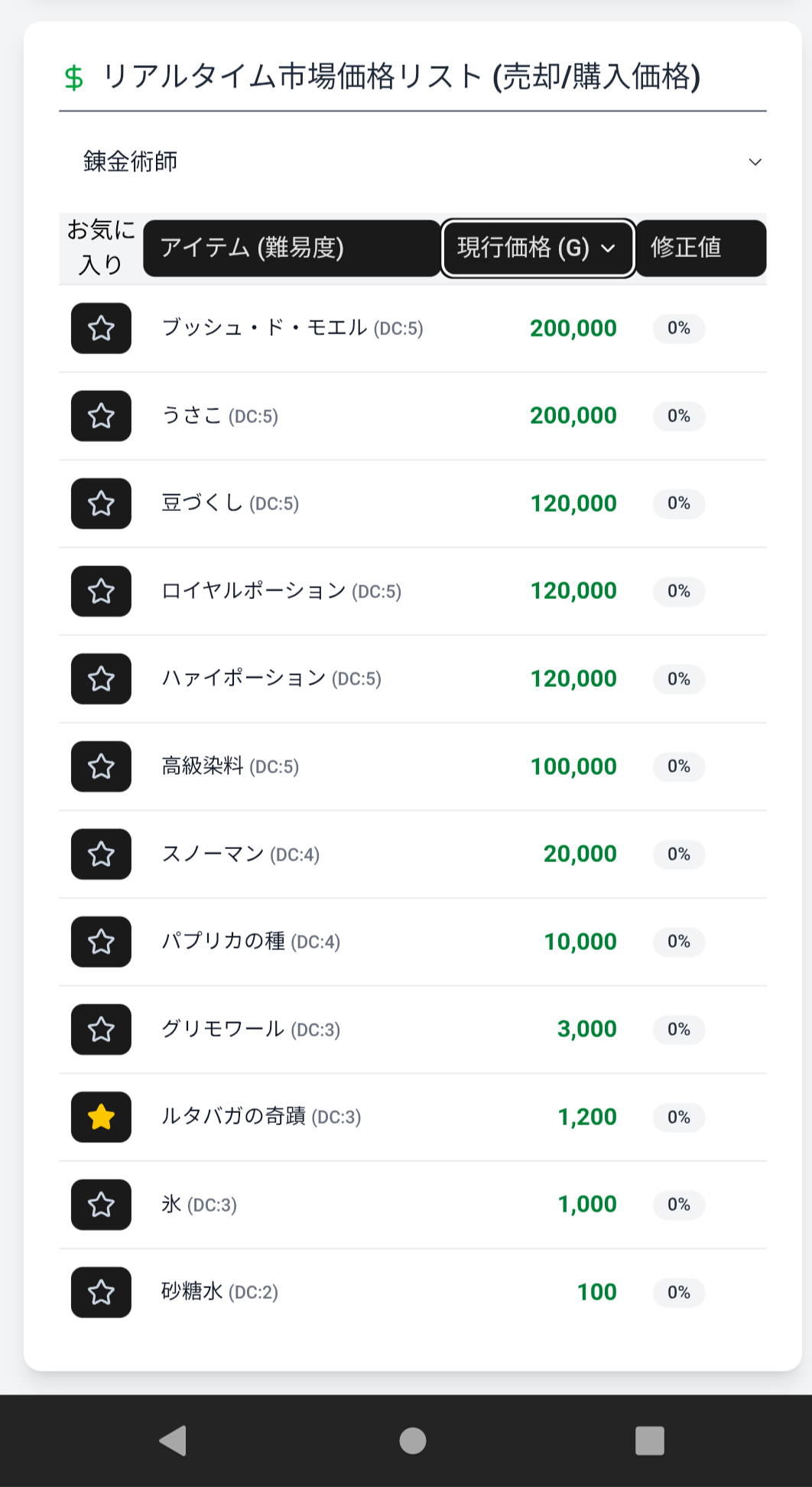
Task: Add ロイヤルポーション to favorites
Action: pos(101,591)
